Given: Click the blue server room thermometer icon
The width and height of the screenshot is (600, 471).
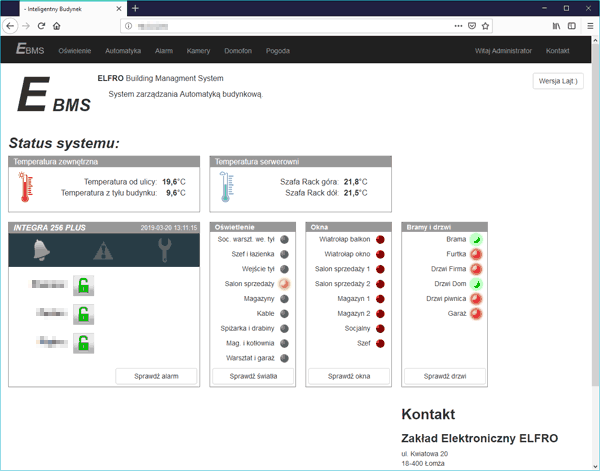Looking at the screenshot, I should (226, 186).
